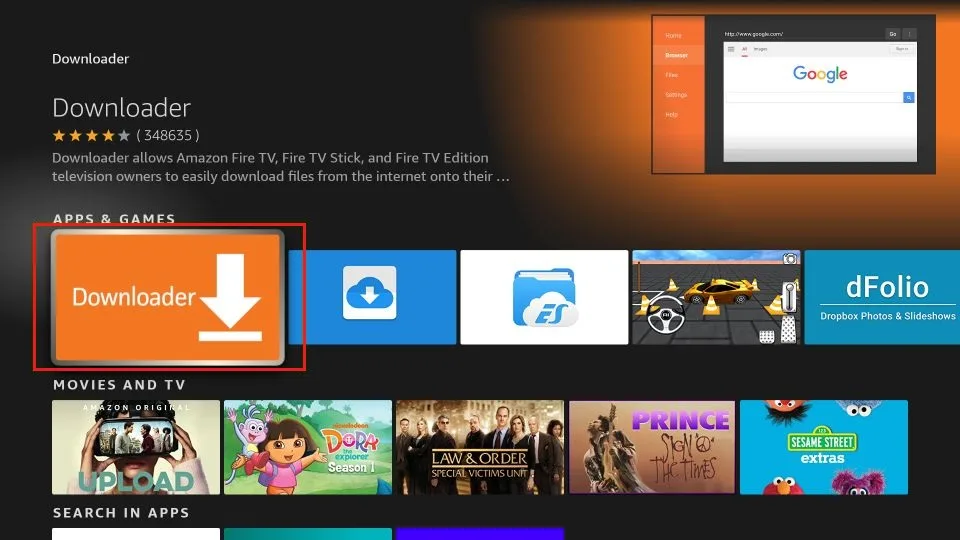960x540 pixels.
Task: Select the blue cloud download app tile
Action: (x=372, y=297)
